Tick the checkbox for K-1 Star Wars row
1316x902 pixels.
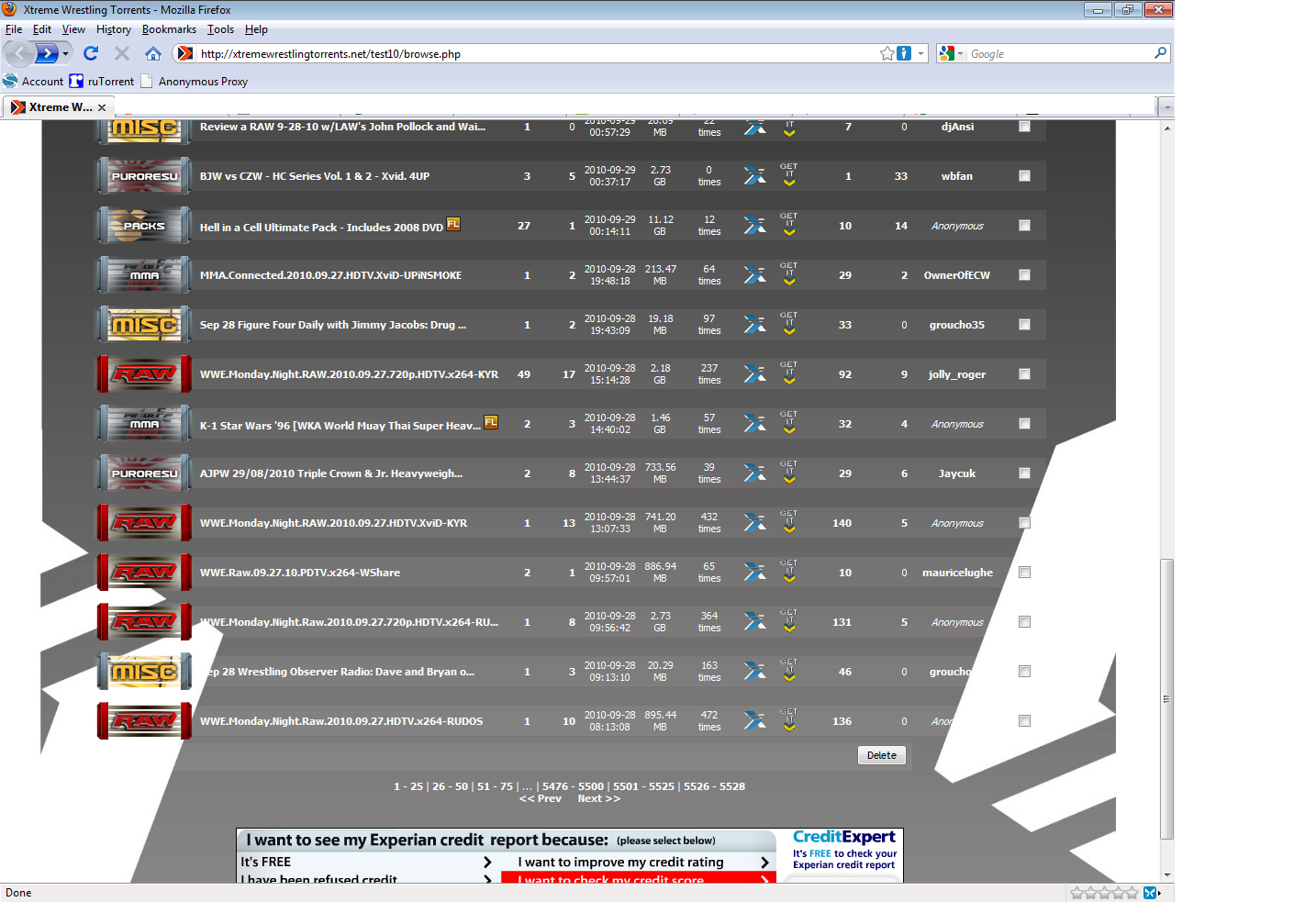pos(1024,424)
